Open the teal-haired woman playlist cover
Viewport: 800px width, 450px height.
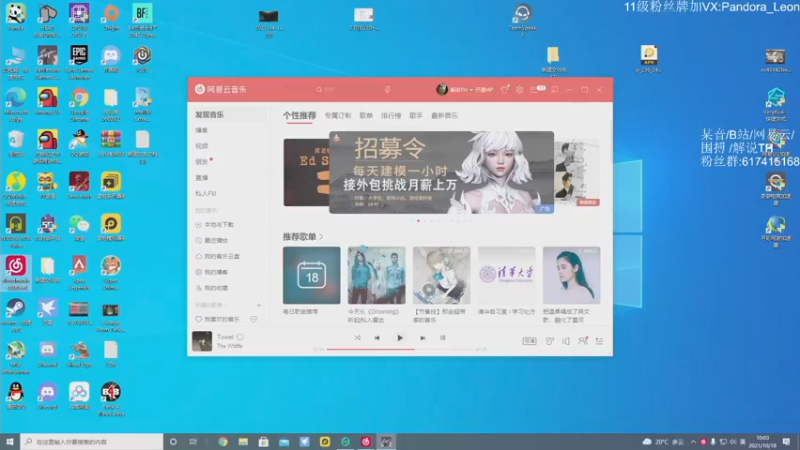click(x=571, y=276)
